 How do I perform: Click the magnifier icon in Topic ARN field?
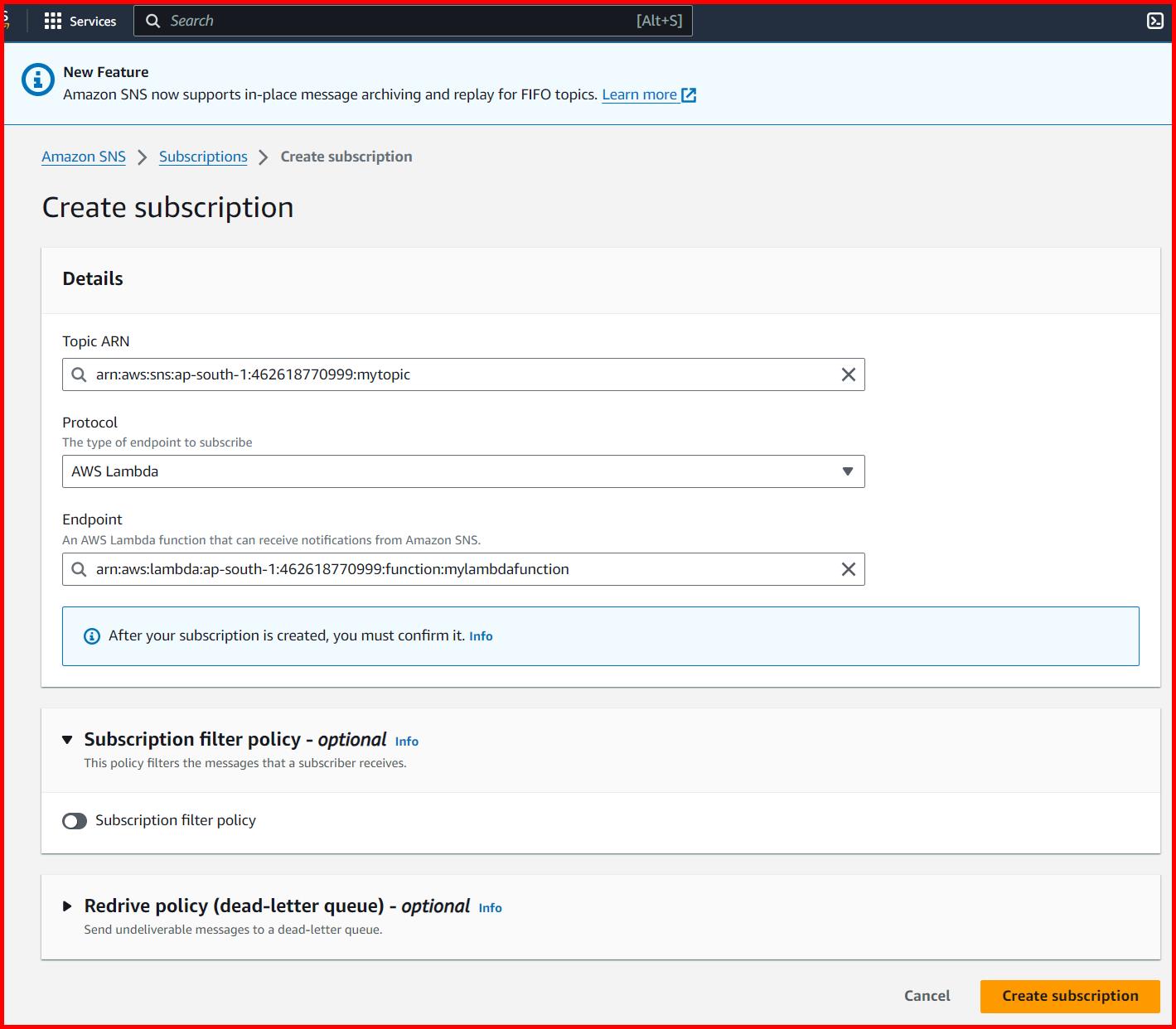pyautogui.click(x=79, y=374)
